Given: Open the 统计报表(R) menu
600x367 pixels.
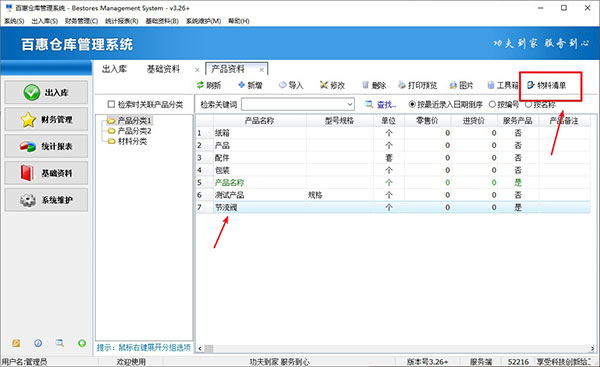Looking at the screenshot, I should click(122, 21).
